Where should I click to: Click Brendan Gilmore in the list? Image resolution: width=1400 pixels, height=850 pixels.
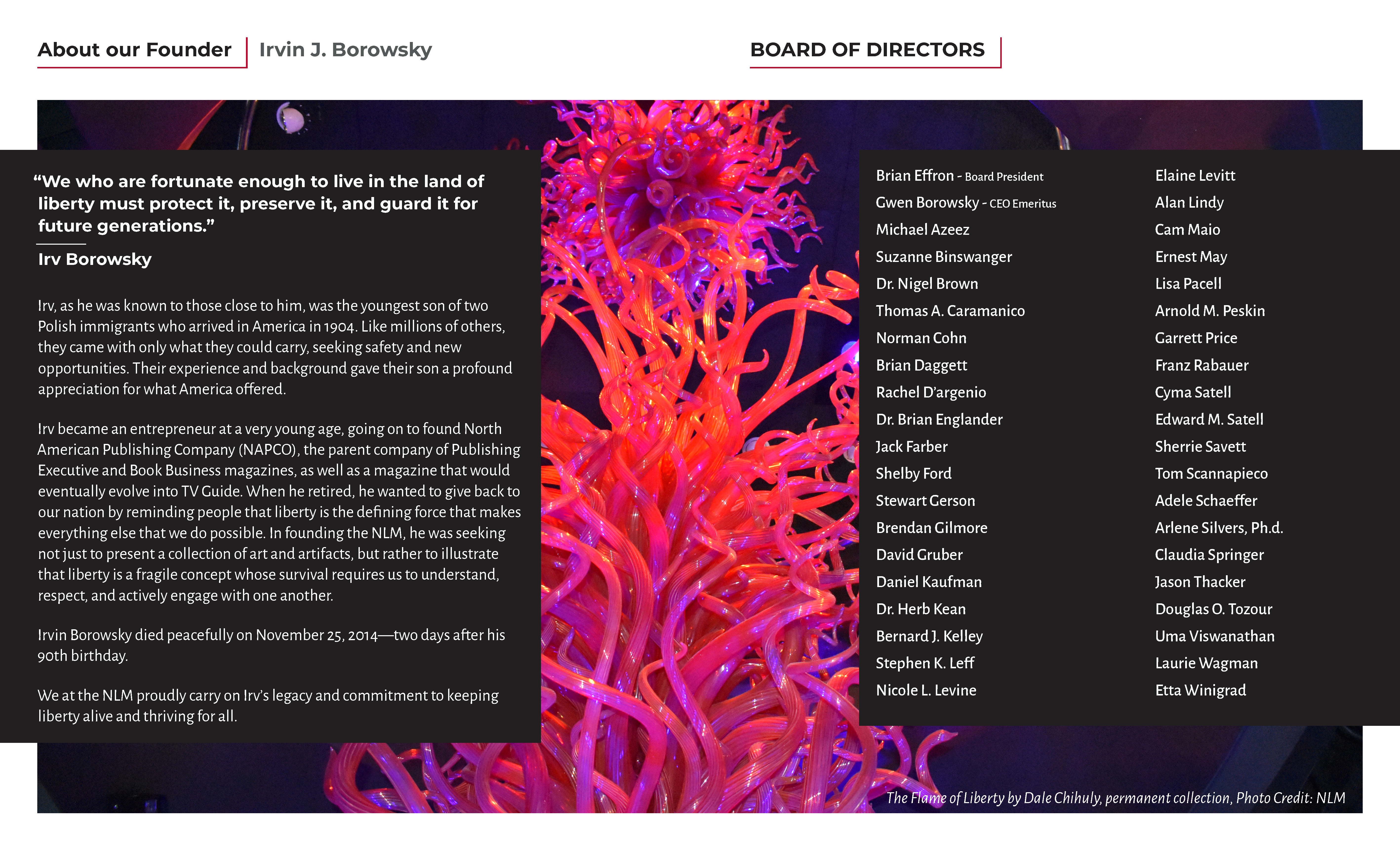[x=931, y=528]
